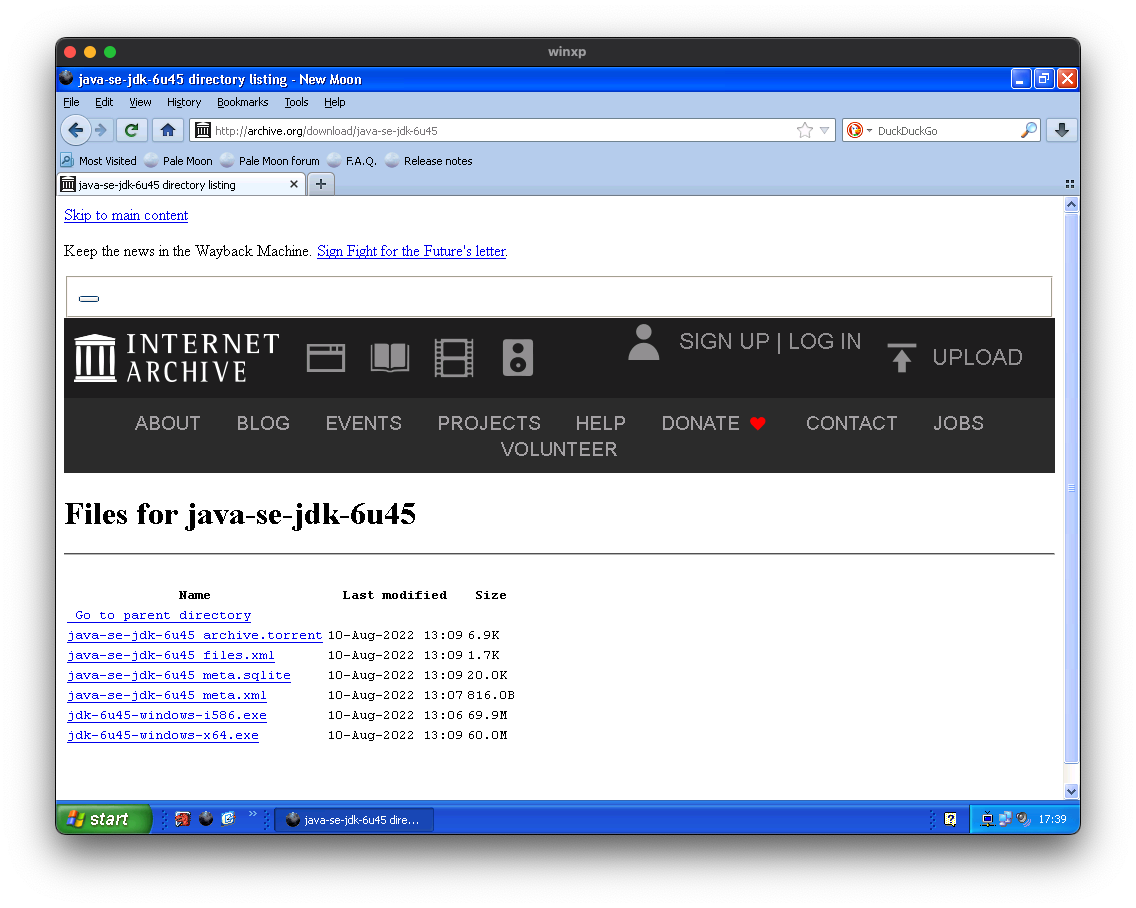The image size is (1136, 908).
Task: Open the Web archive icon in Archive header
Action: point(326,358)
